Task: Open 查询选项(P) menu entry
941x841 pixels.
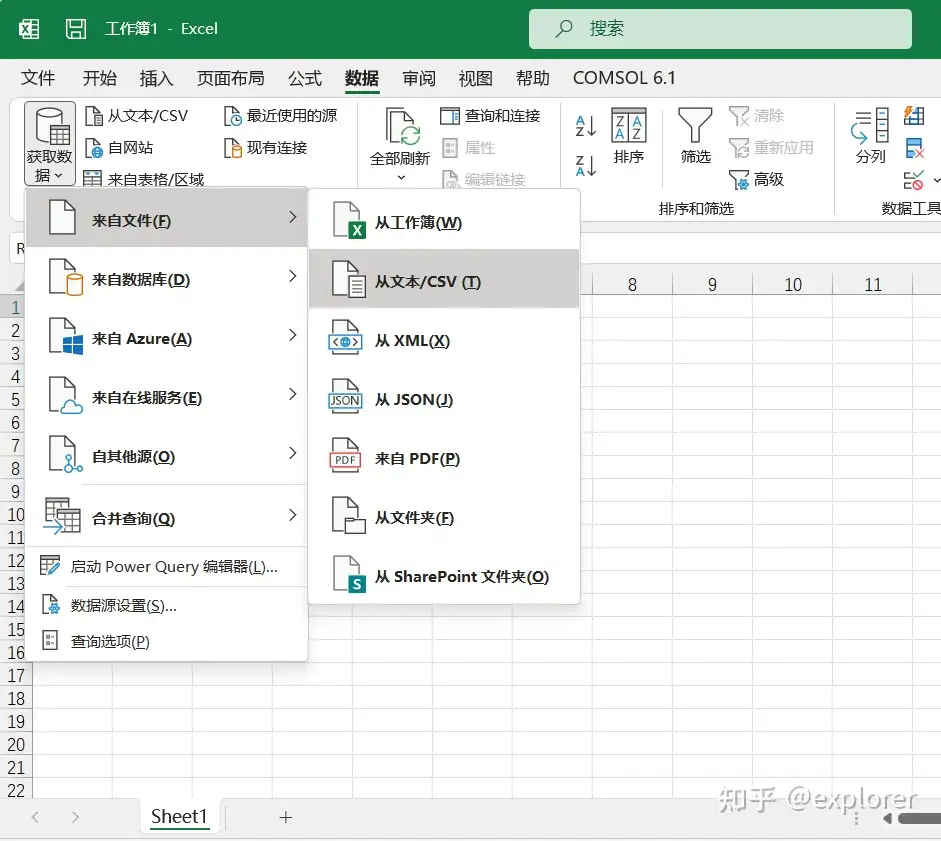Action: click(x=167, y=641)
